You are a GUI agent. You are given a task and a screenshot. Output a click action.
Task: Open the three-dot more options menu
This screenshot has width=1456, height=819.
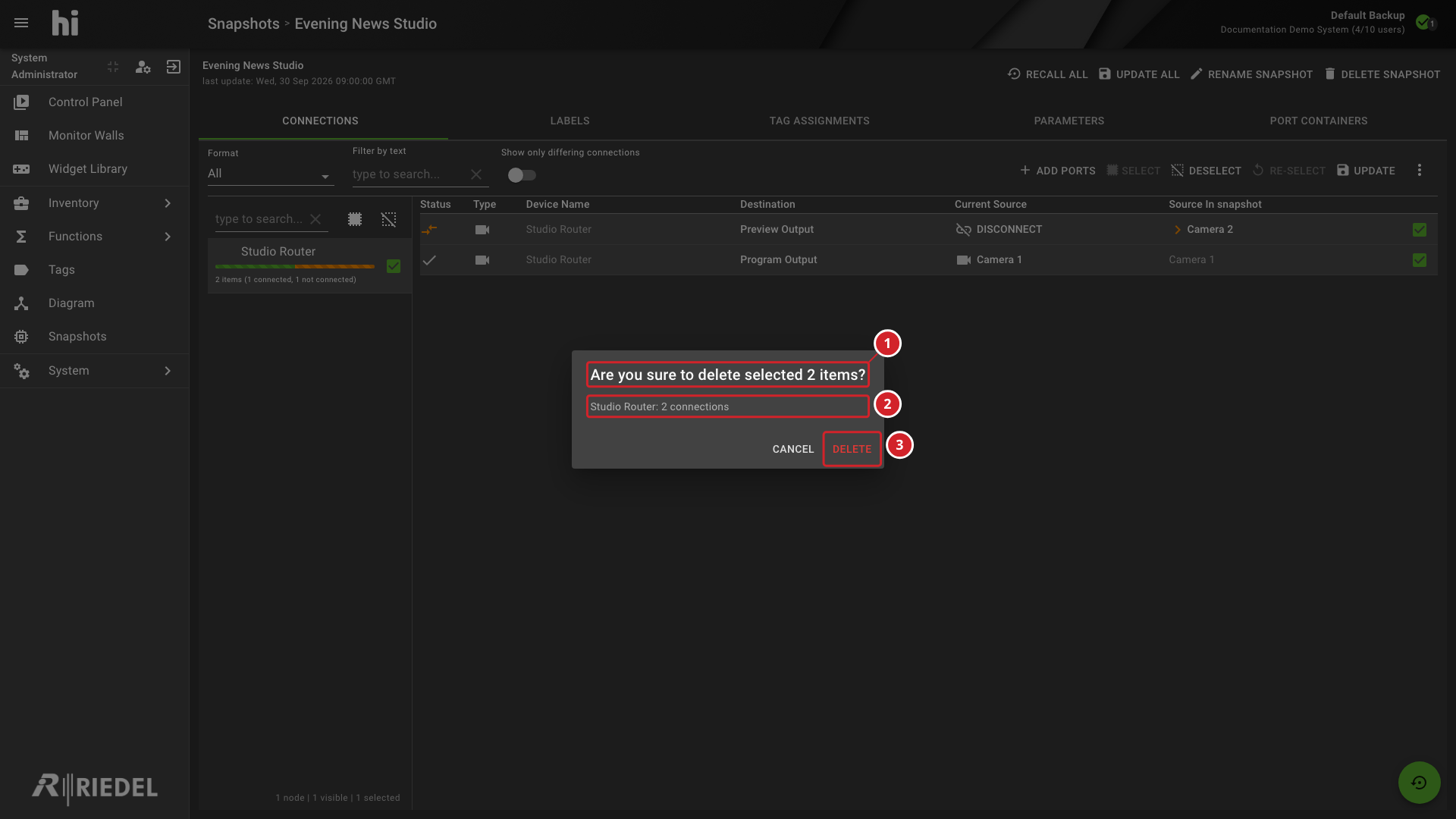pos(1420,170)
